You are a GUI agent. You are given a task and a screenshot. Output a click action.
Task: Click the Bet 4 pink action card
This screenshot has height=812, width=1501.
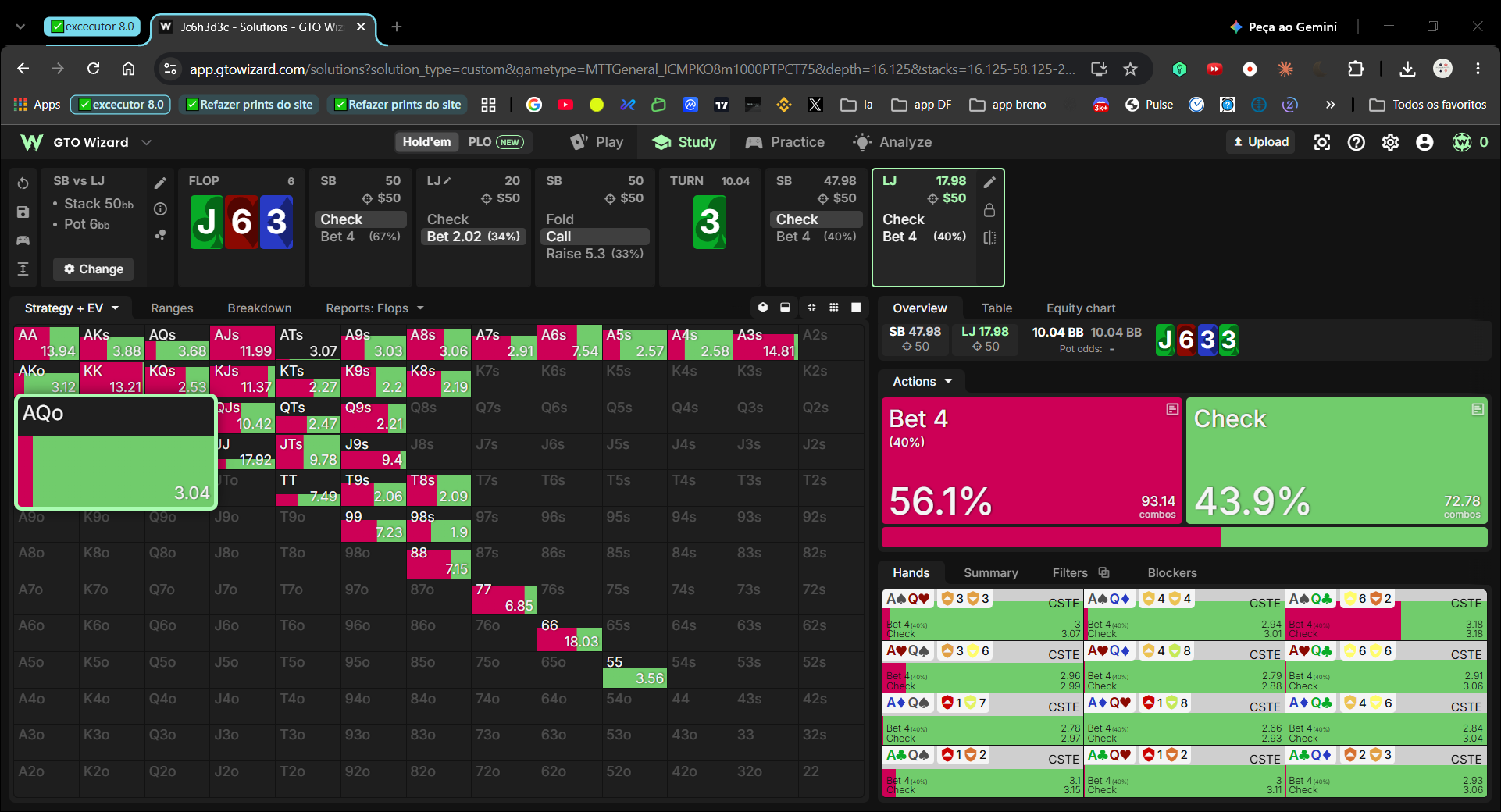pyautogui.click(x=1032, y=461)
